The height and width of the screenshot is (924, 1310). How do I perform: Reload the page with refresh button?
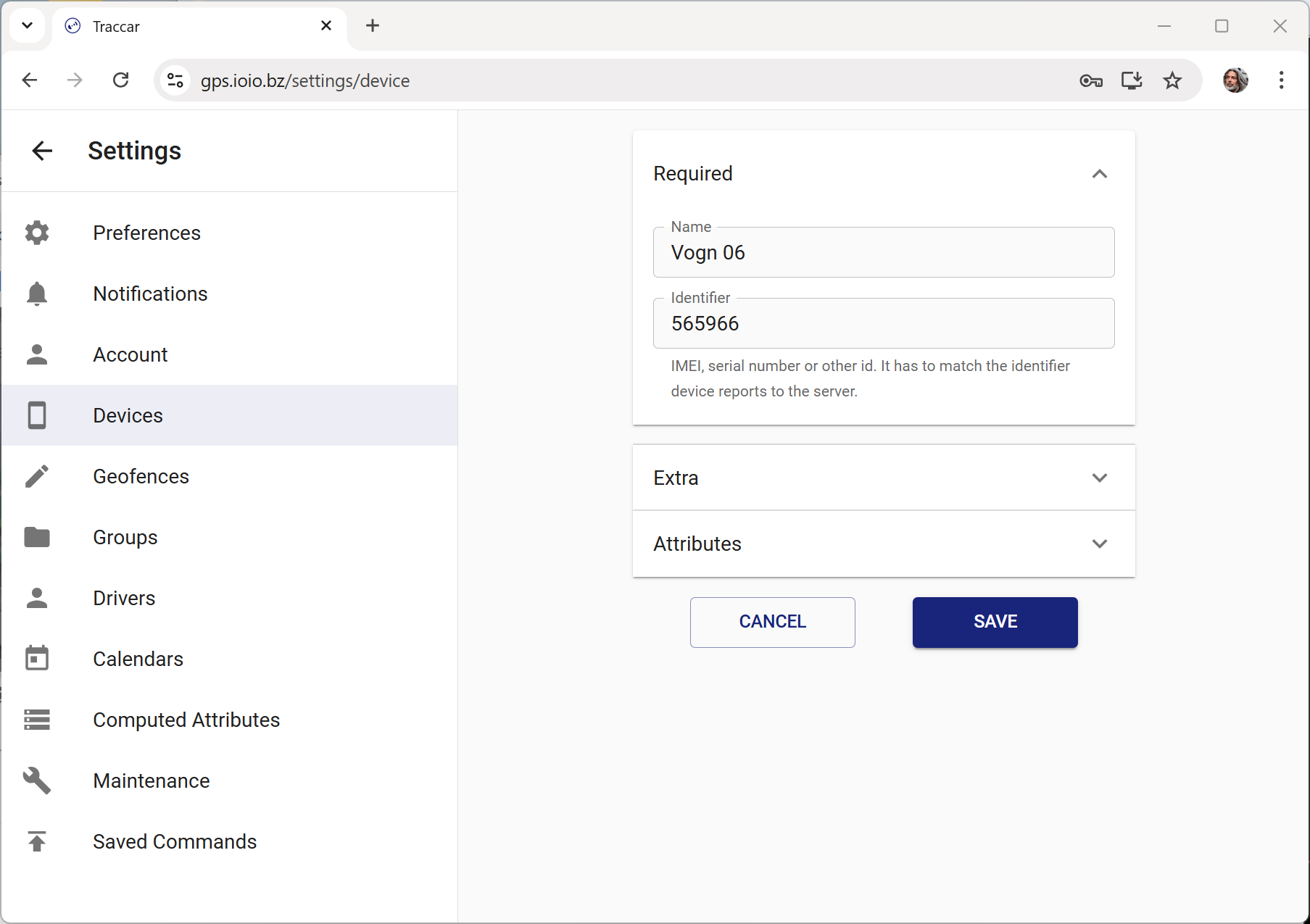click(x=121, y=80)
